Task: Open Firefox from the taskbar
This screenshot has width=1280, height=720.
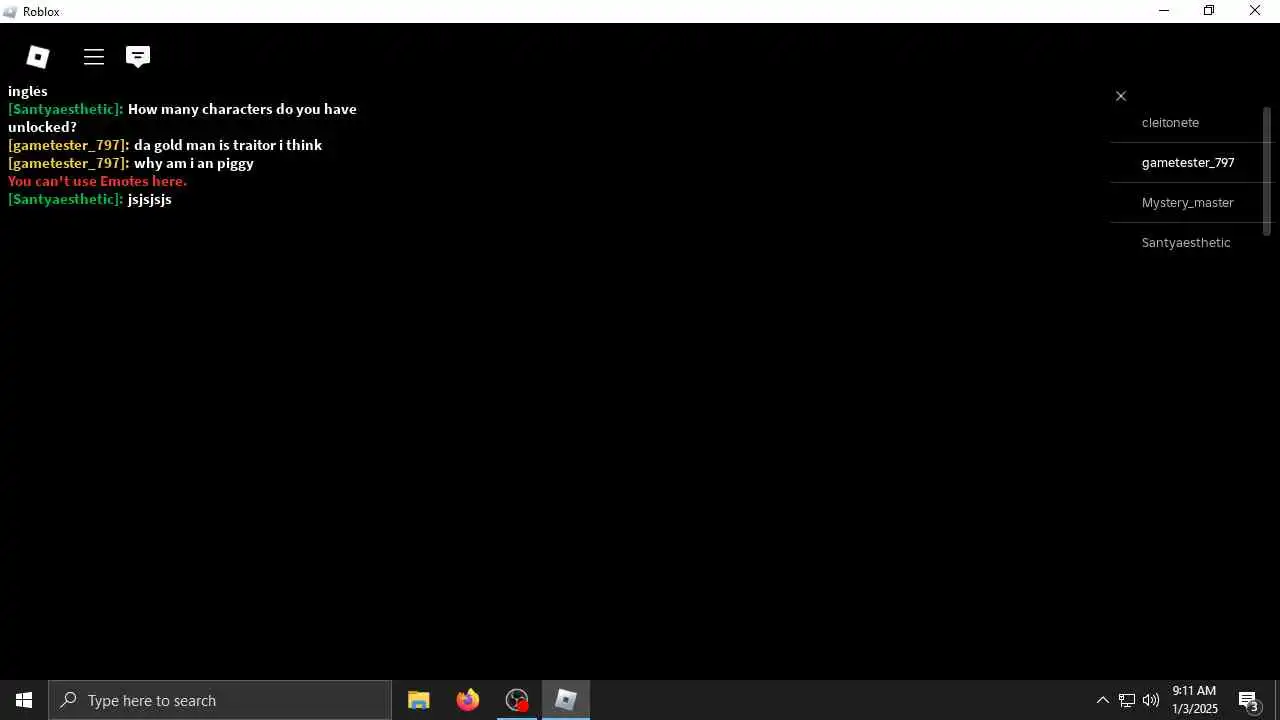Action: click(468, 700)
